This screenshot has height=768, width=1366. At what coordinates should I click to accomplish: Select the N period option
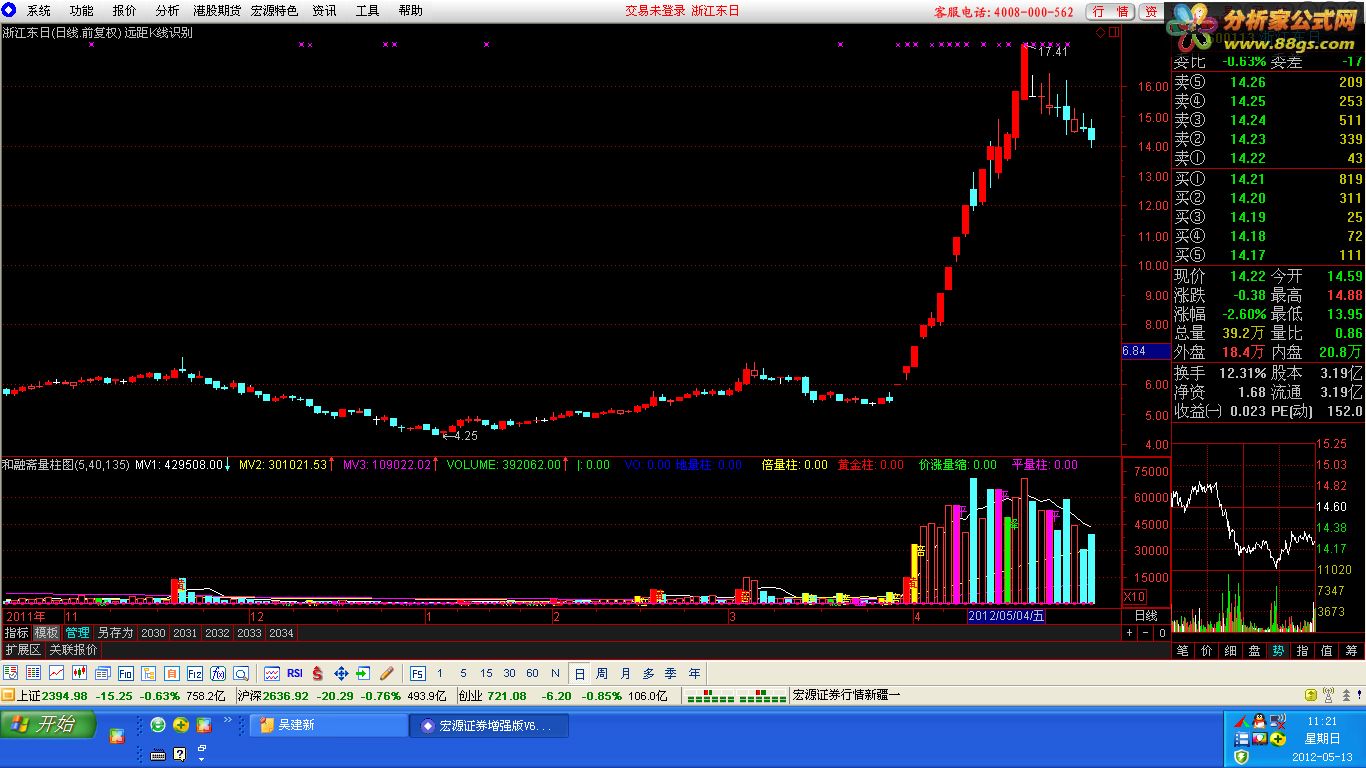555,673
